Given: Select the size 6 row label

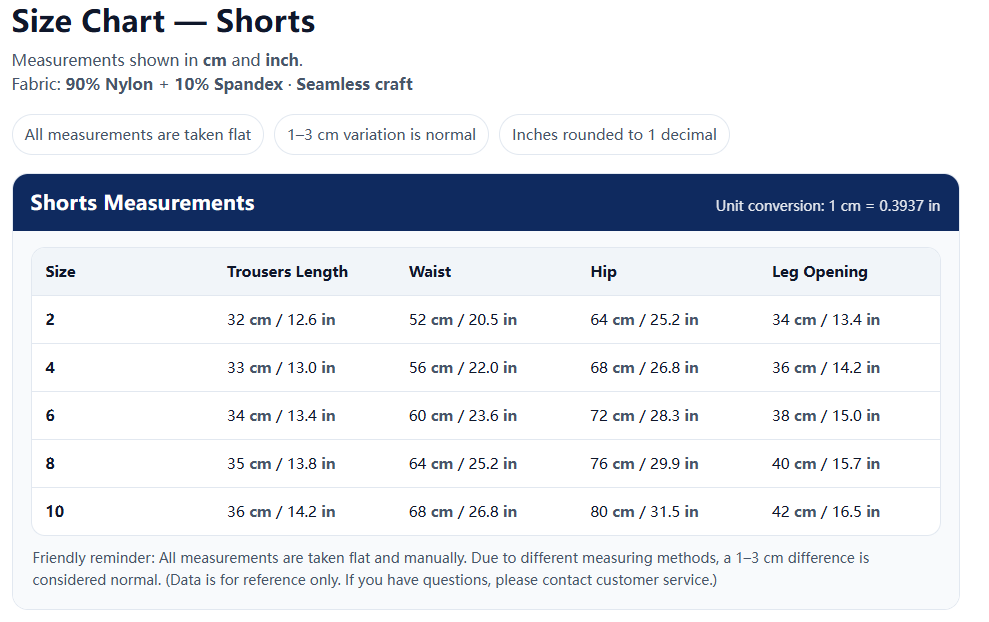Looking at the screenshot, I should click(50, 416).
